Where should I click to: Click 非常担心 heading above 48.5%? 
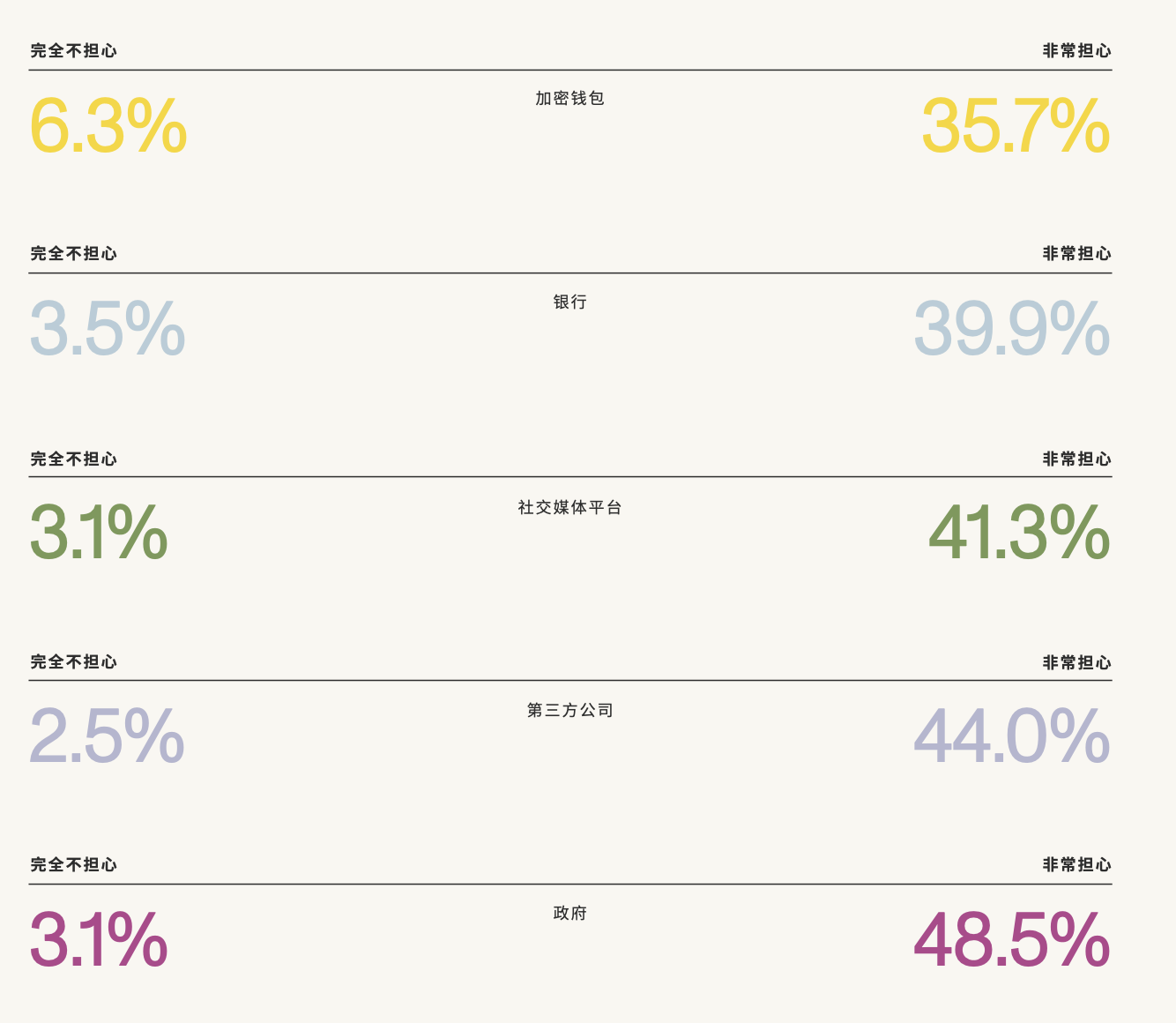[1076, 865]
